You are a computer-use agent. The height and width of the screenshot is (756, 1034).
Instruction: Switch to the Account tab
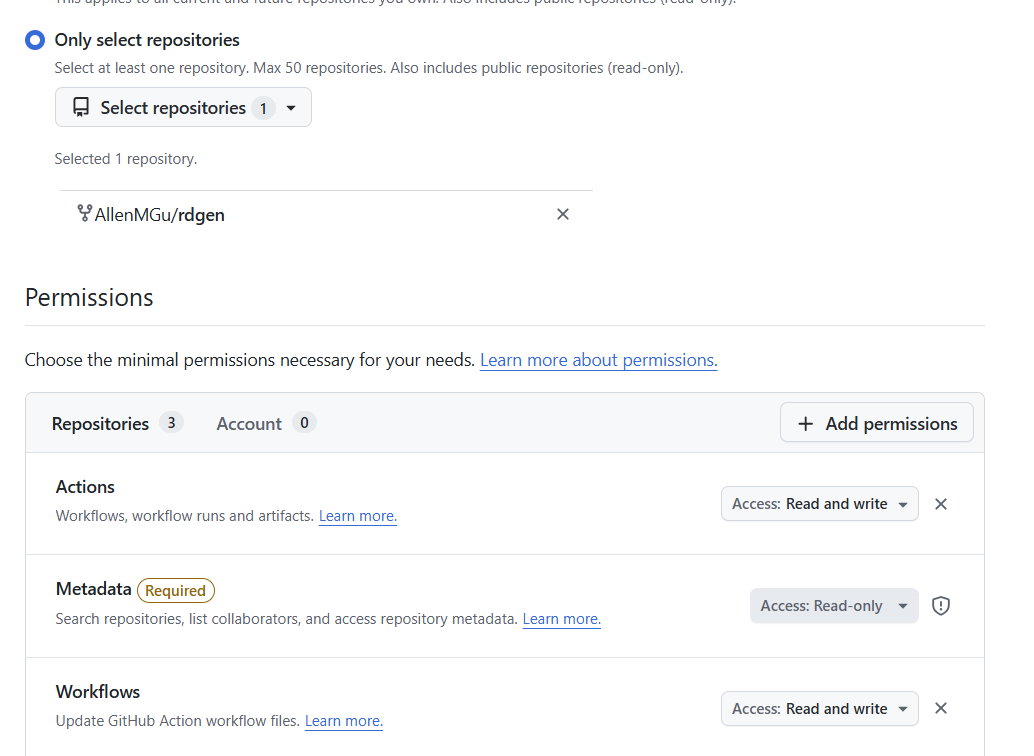pyautogui.click(x=265, y=423)
